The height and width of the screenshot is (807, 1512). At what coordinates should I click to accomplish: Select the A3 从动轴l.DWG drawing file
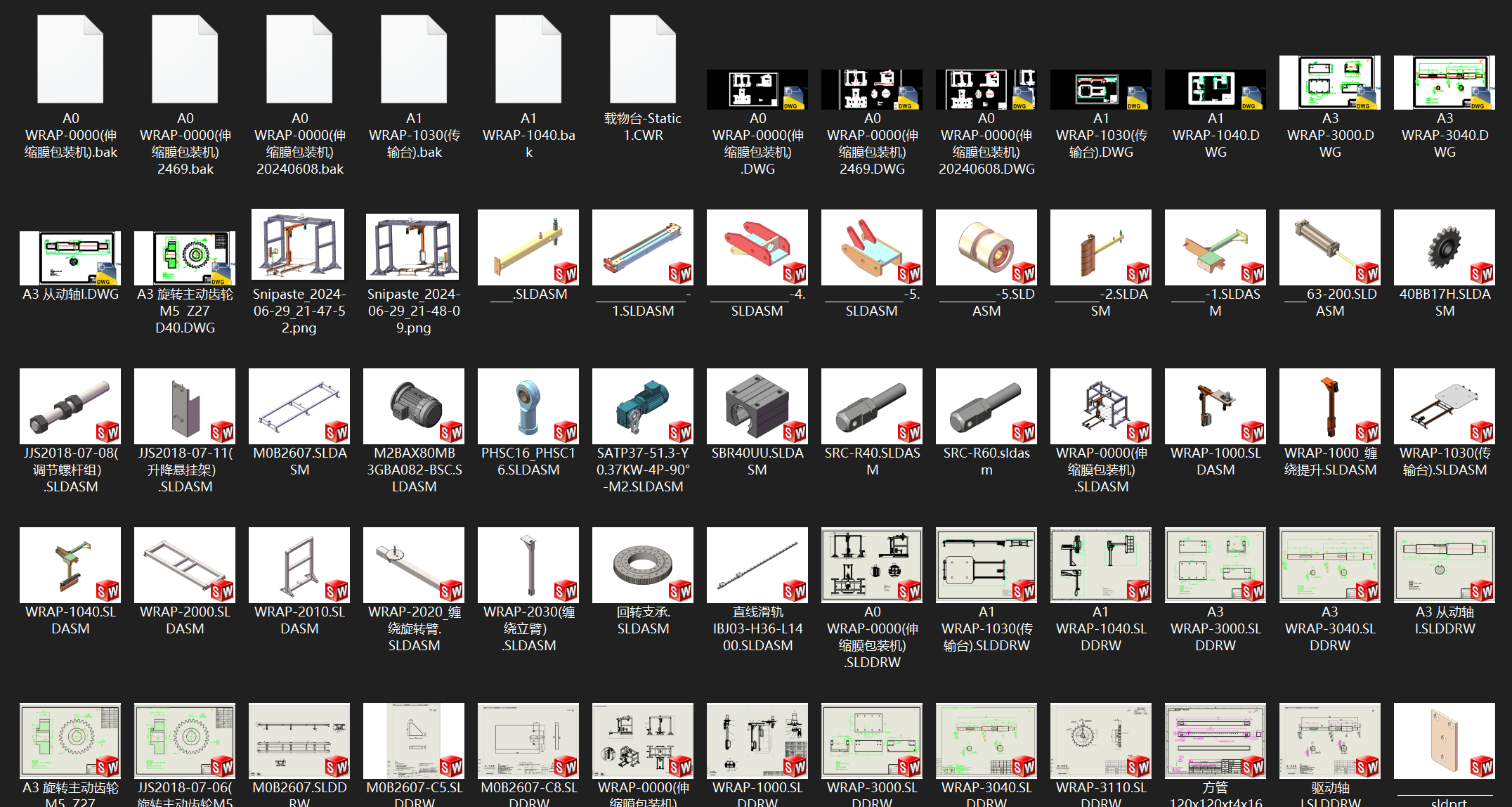click(70, 257)
